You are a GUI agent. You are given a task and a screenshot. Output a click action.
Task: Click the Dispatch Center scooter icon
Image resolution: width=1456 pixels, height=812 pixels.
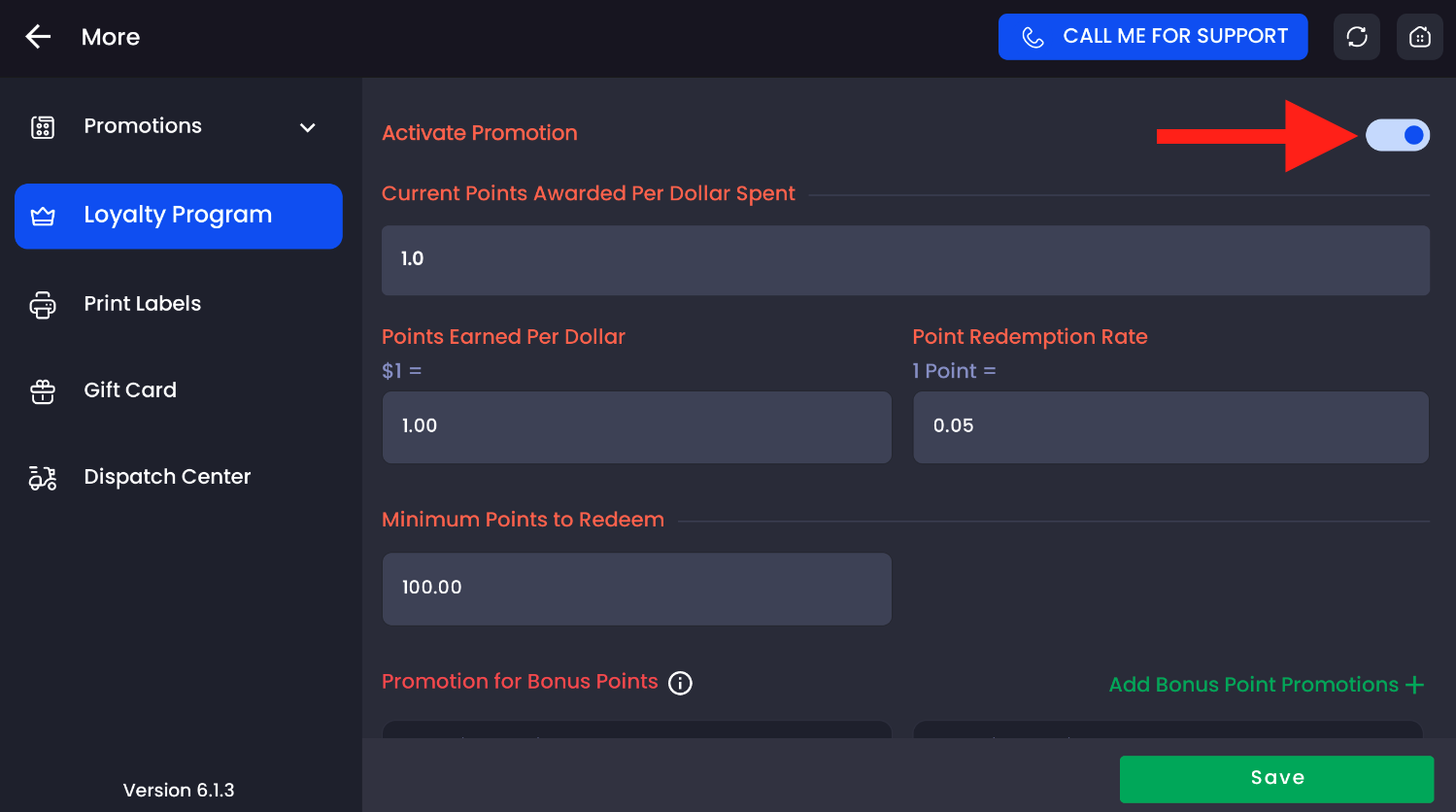(x=43, y=478)
